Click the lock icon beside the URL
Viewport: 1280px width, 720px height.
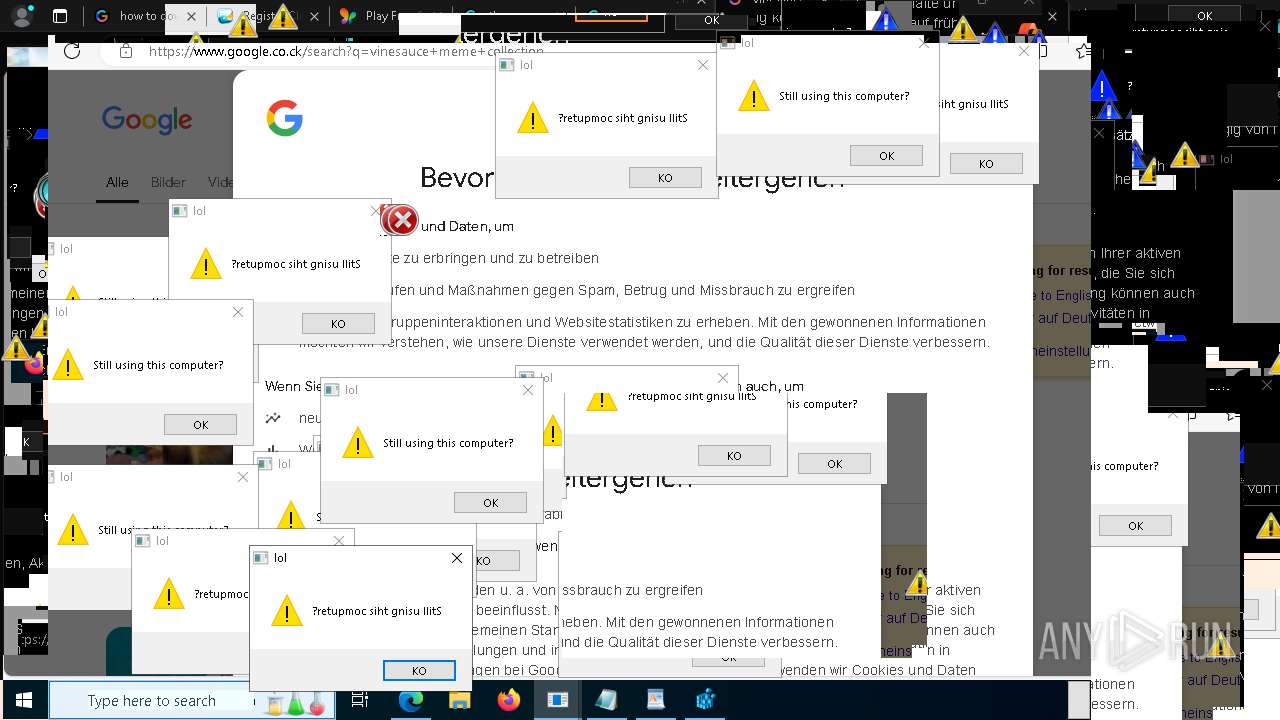click(x=125, y=51)
